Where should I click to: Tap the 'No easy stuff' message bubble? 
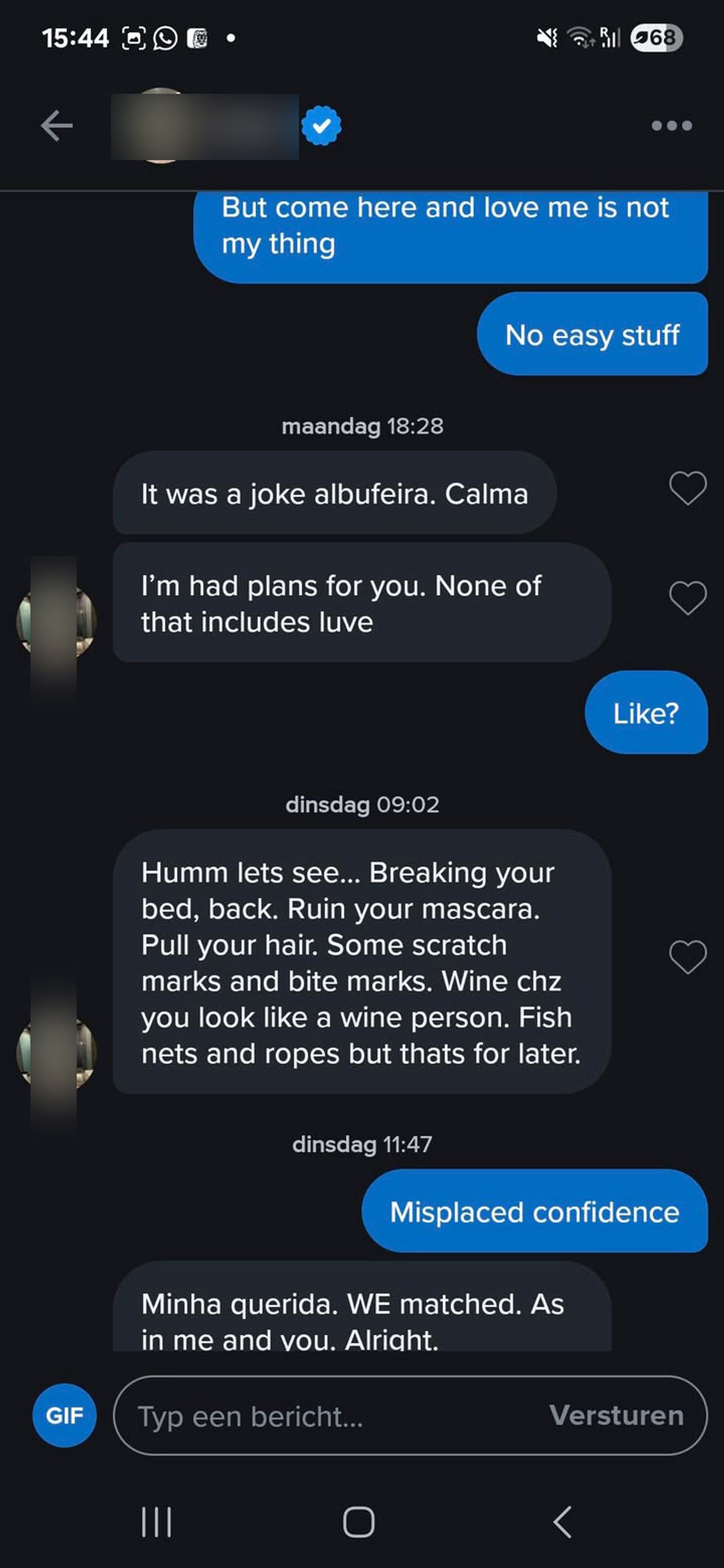(x=592, y=334)
